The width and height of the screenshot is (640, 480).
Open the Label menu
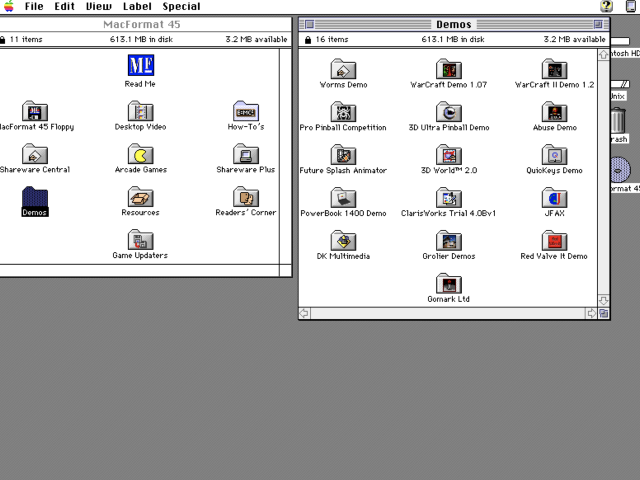[x=137, y=7]
